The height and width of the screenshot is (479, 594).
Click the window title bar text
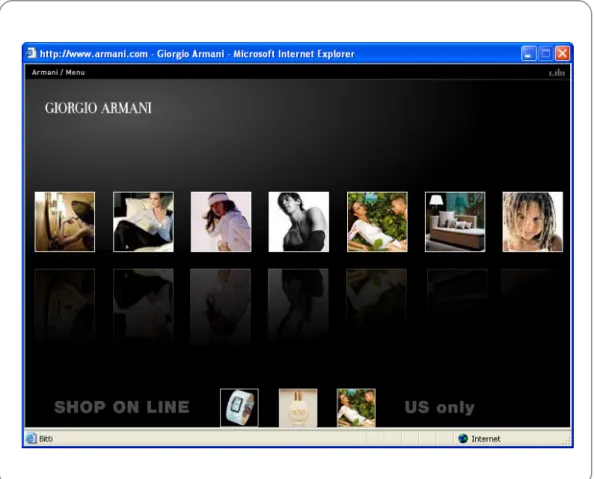197,54
